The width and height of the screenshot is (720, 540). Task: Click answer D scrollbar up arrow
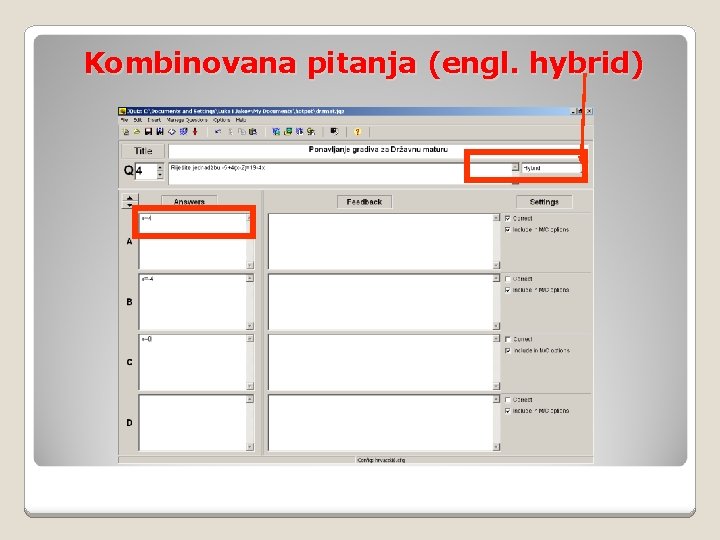pyautogui.click(x=250, y=399)
